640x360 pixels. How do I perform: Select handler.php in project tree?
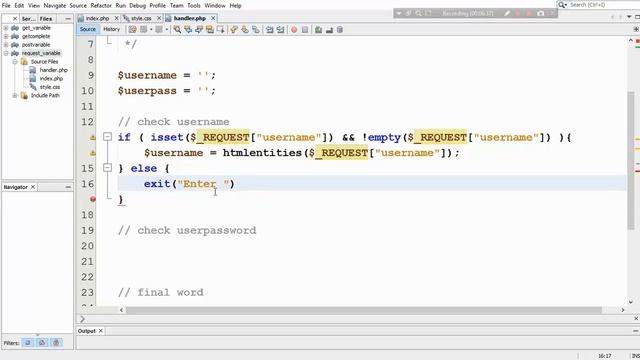(53, 70)
